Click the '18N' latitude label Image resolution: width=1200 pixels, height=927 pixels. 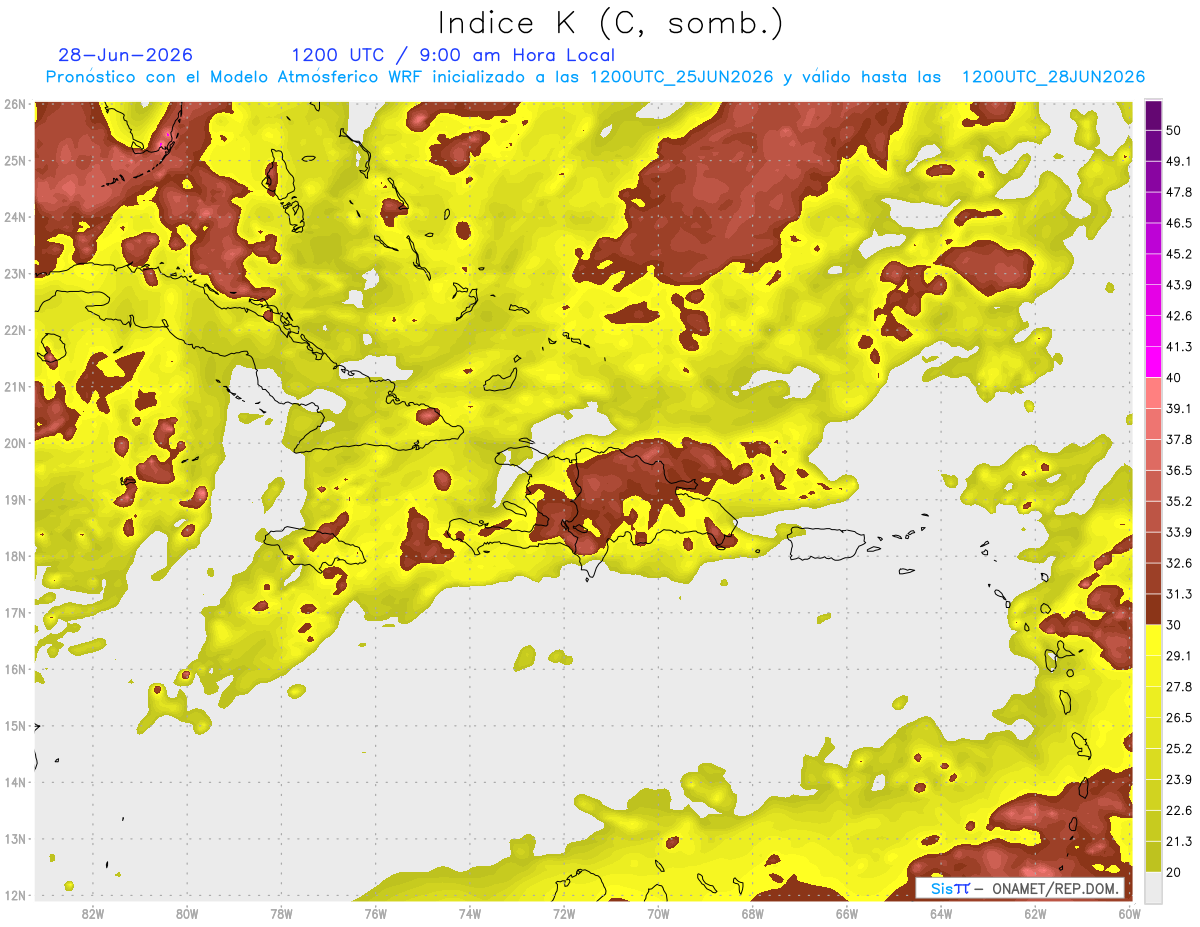point(15,556)
